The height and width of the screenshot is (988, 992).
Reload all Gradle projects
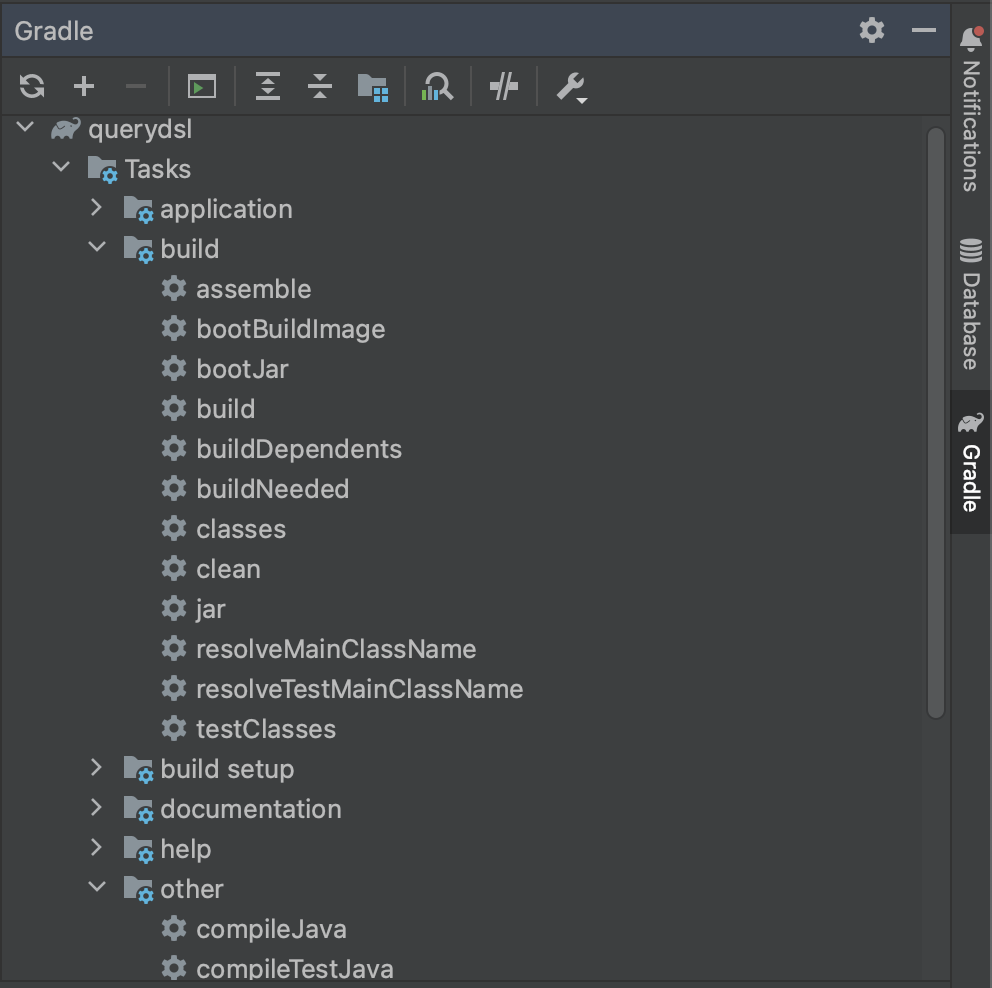click(32, 87)
